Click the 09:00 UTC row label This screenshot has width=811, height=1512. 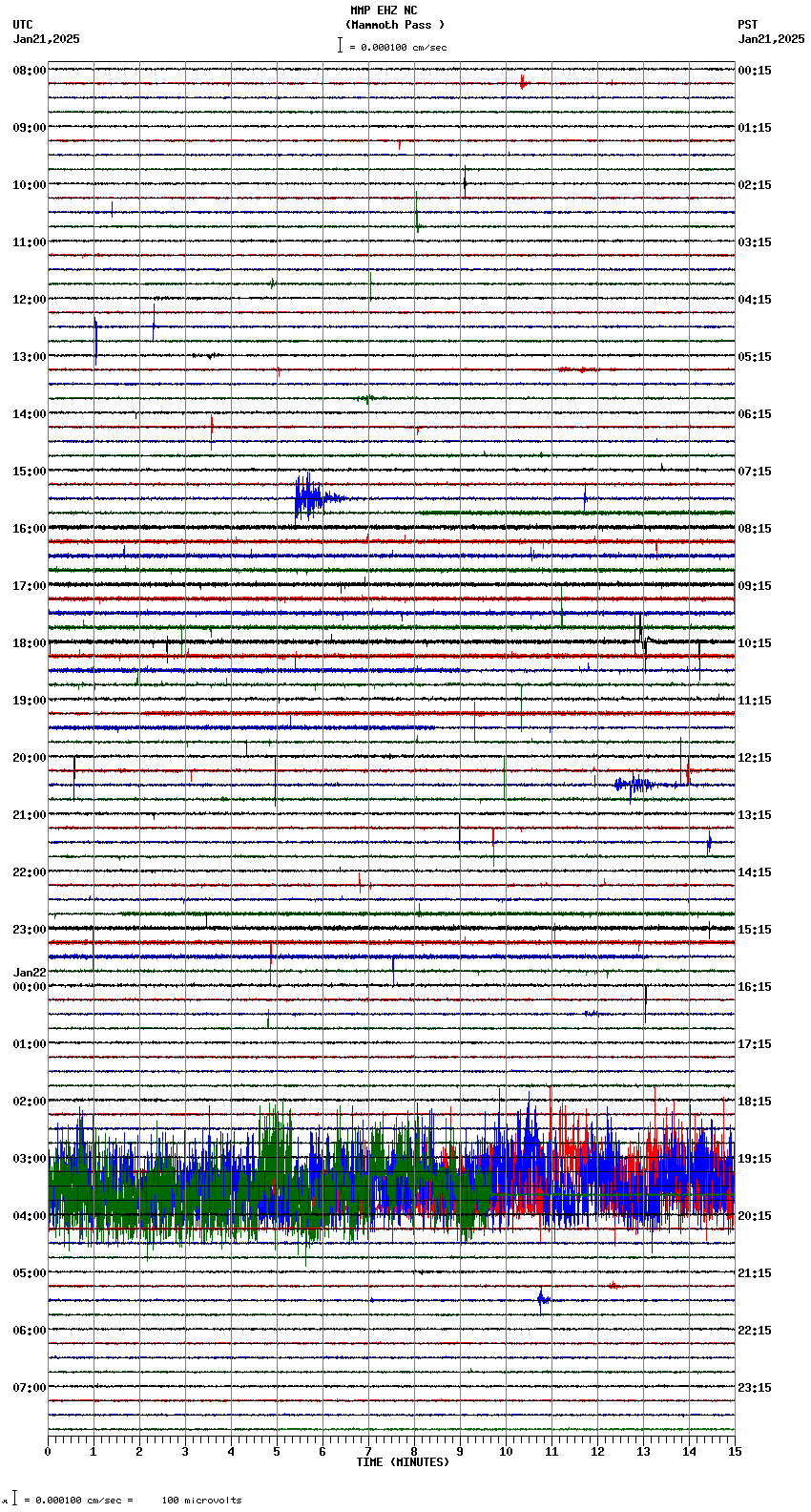[30, 128]
